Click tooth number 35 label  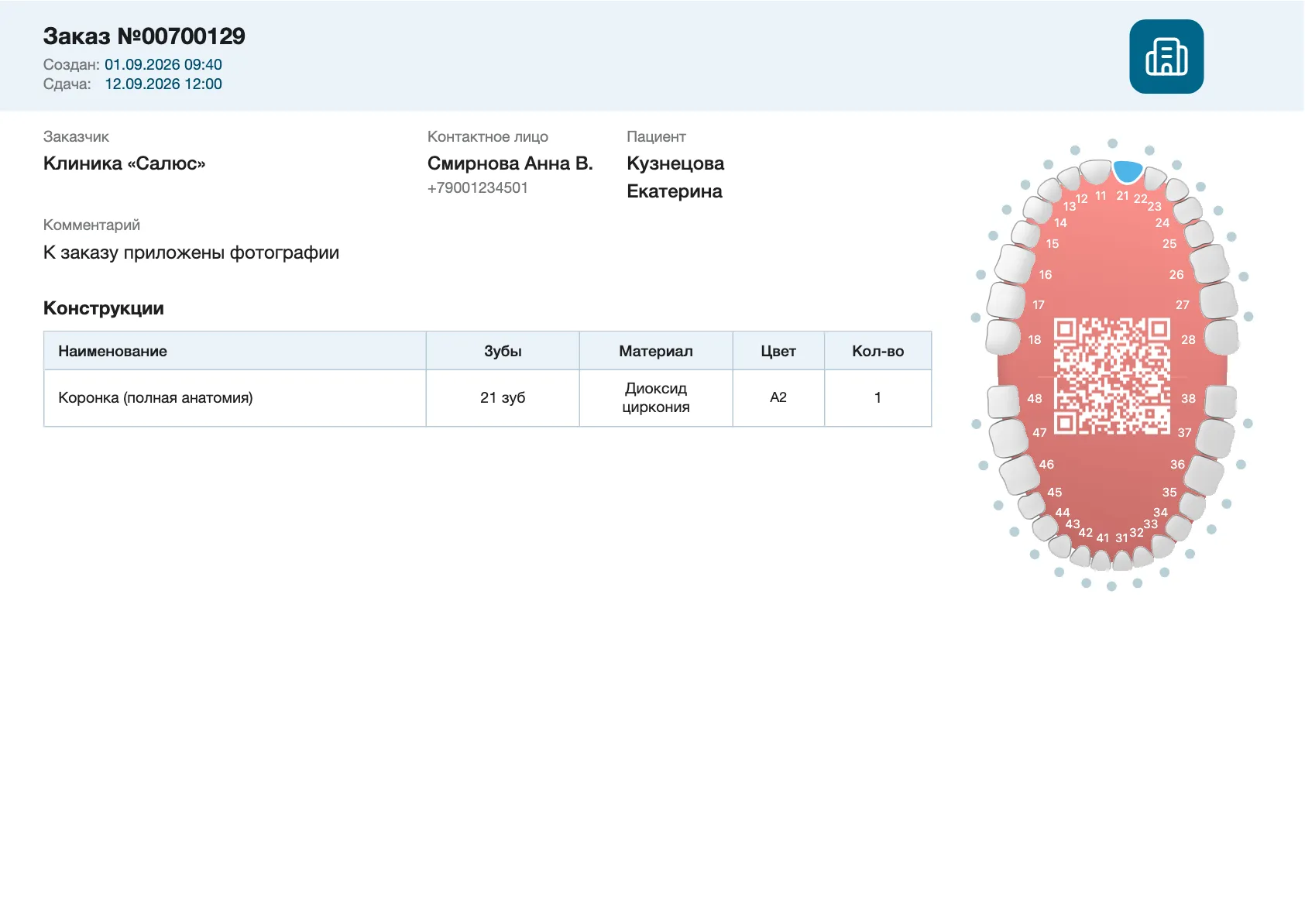[x=1169, y=493]
